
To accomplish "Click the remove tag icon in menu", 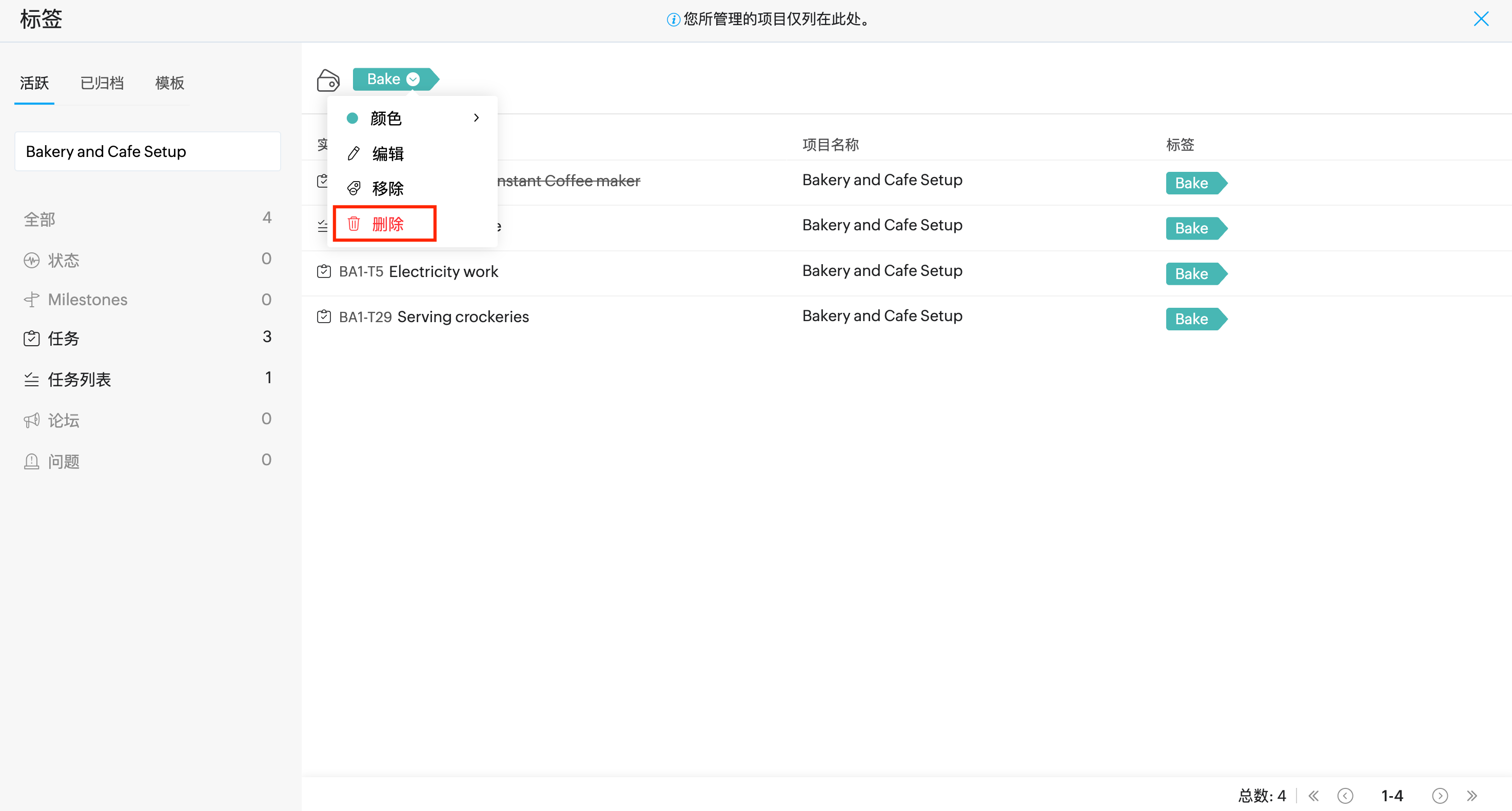I will [x=354, y=188].
